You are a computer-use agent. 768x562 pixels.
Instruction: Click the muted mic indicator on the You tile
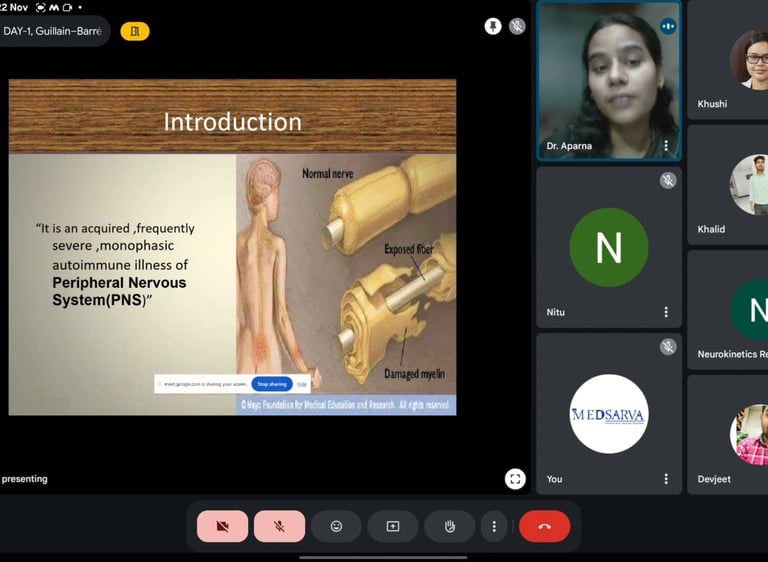(x=668, y=347)
